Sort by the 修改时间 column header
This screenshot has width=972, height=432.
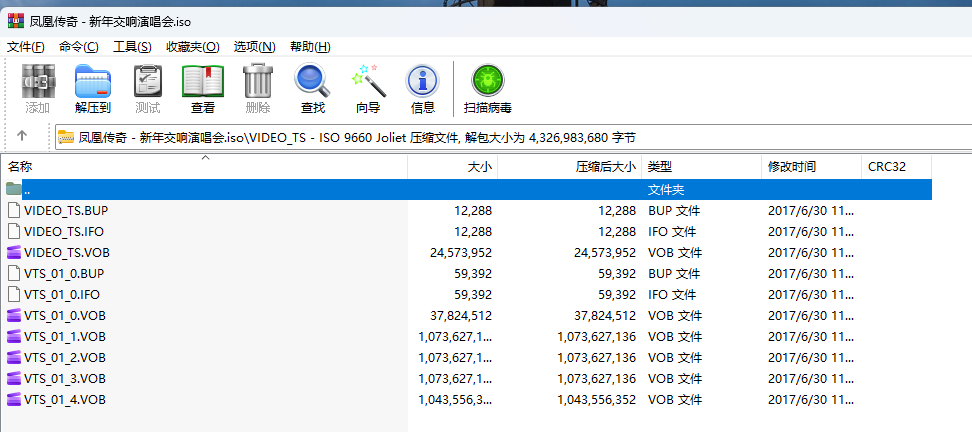[811, 167]
